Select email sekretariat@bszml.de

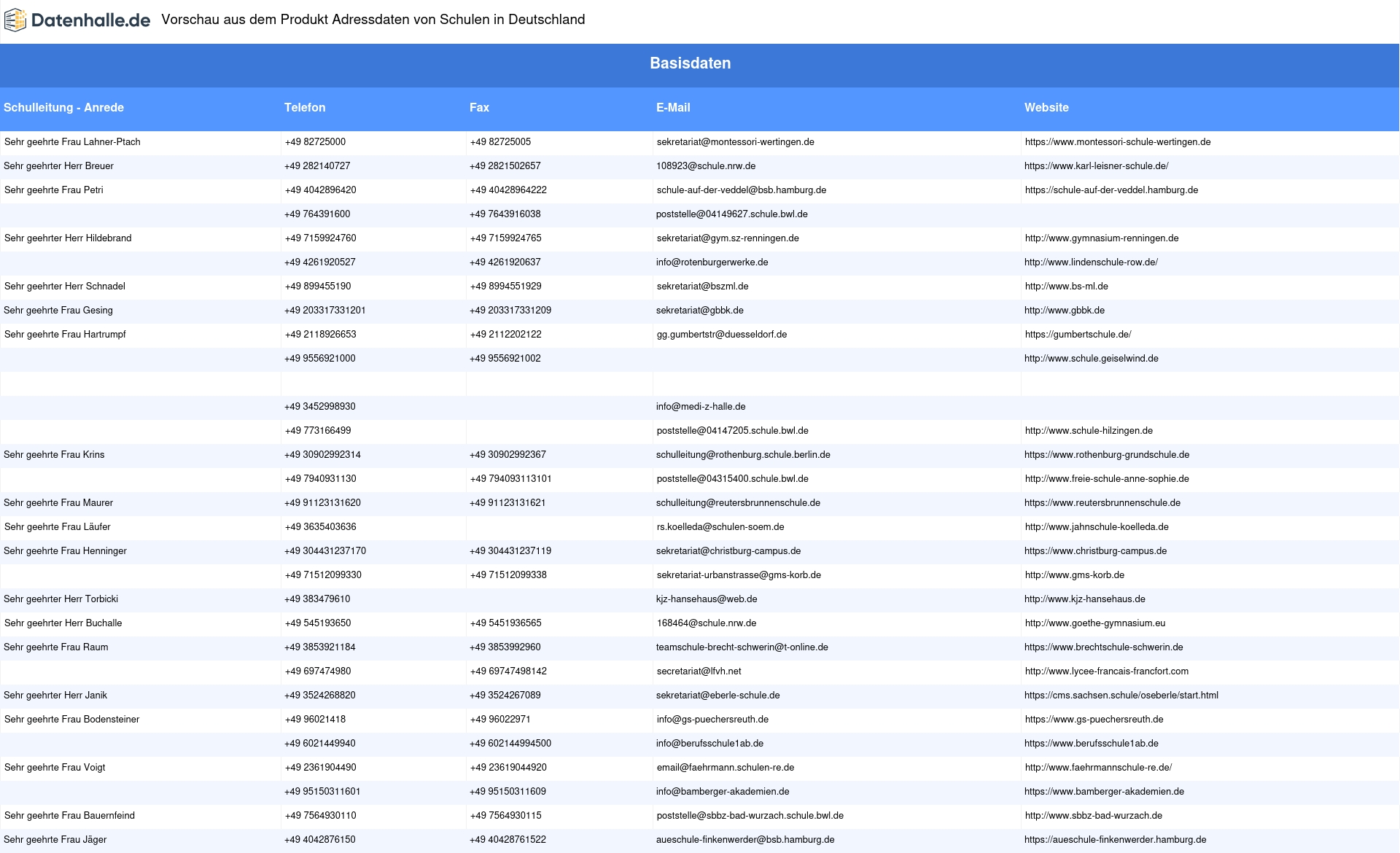tap(702, 287)
